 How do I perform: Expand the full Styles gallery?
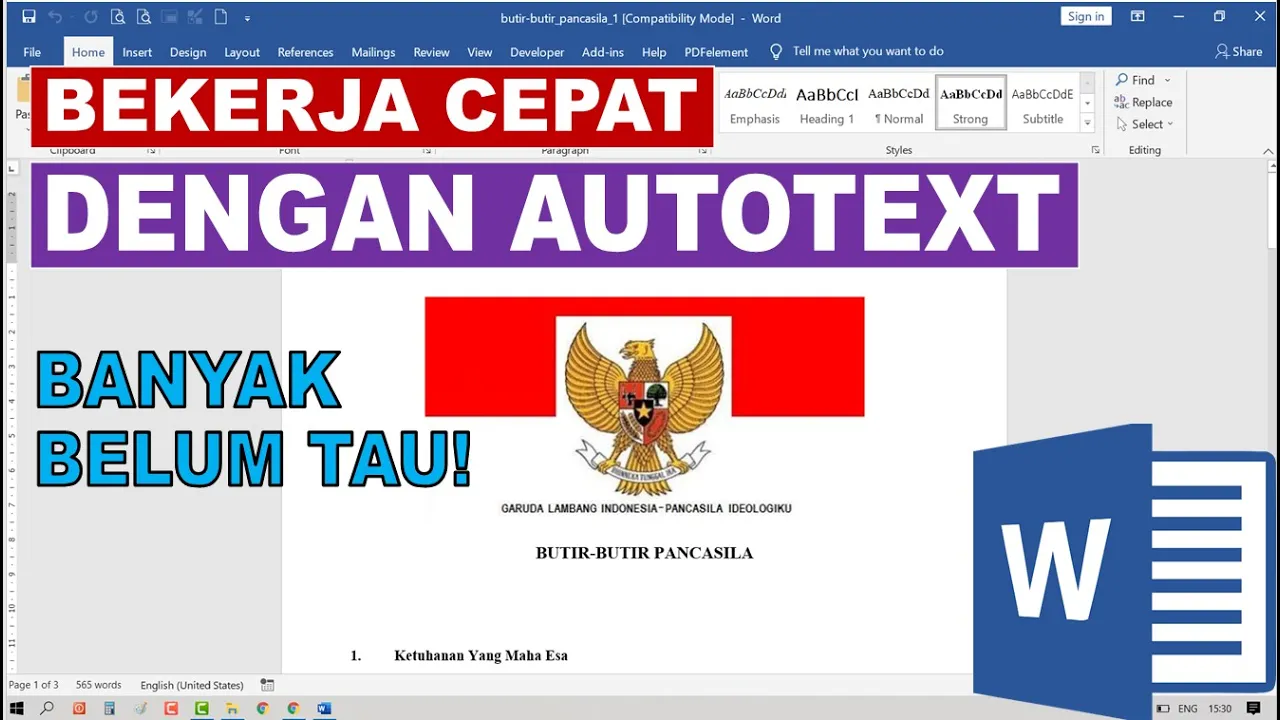point(1088,121)
